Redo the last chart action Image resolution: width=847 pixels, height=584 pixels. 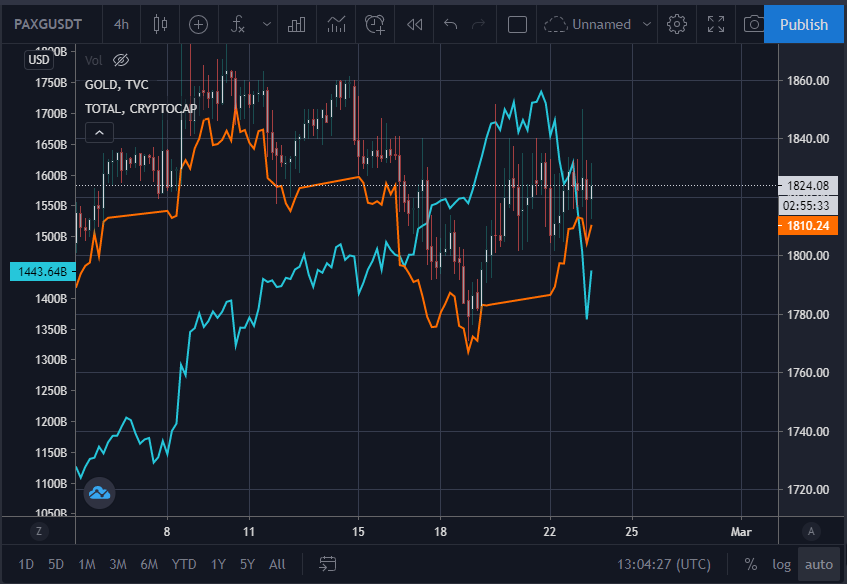click(479, 24)
